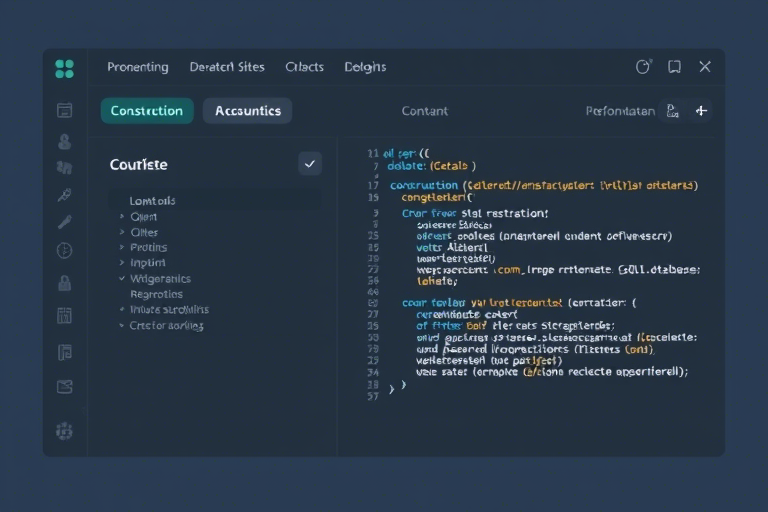The width and height of the screenshot is (768, 512).
Task: Switch to the Constrction tab
Action: 147,111
